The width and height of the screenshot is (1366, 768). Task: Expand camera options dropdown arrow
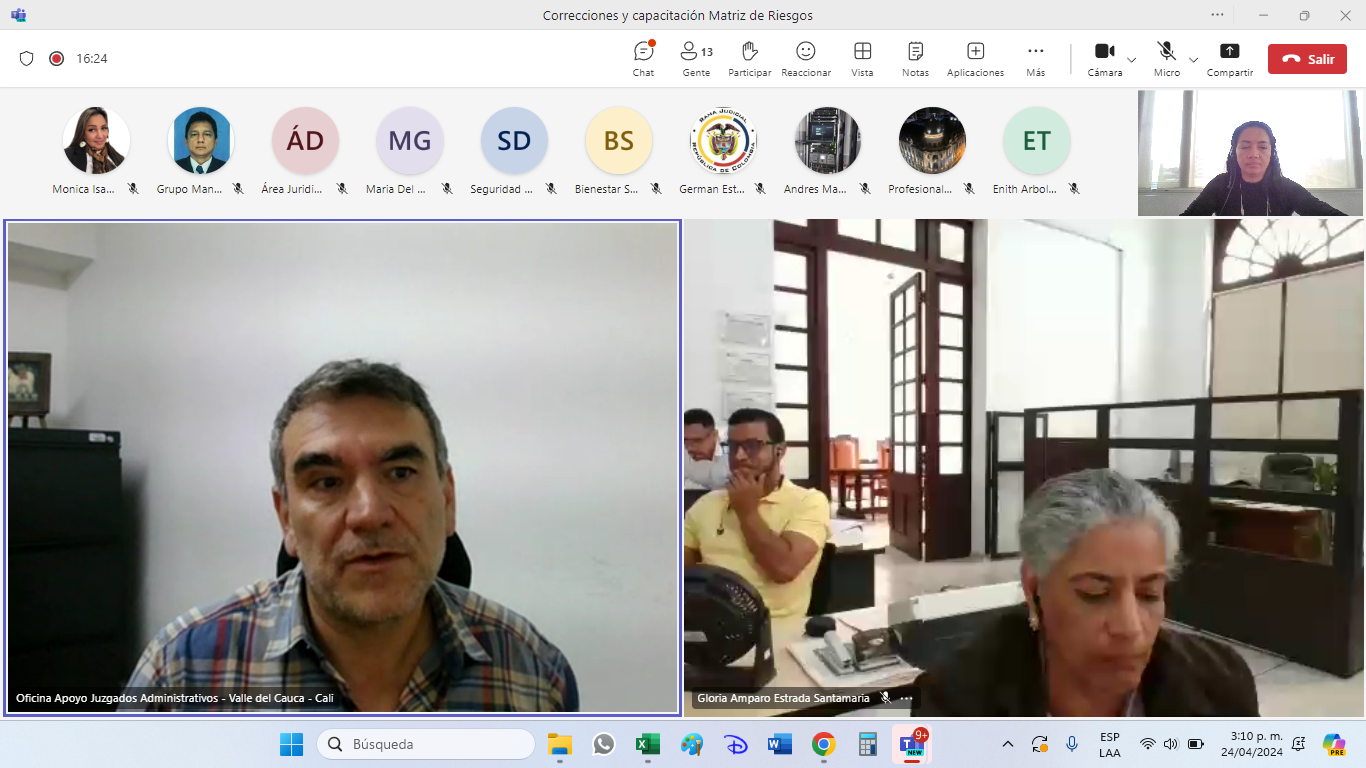coord(1132,60)
